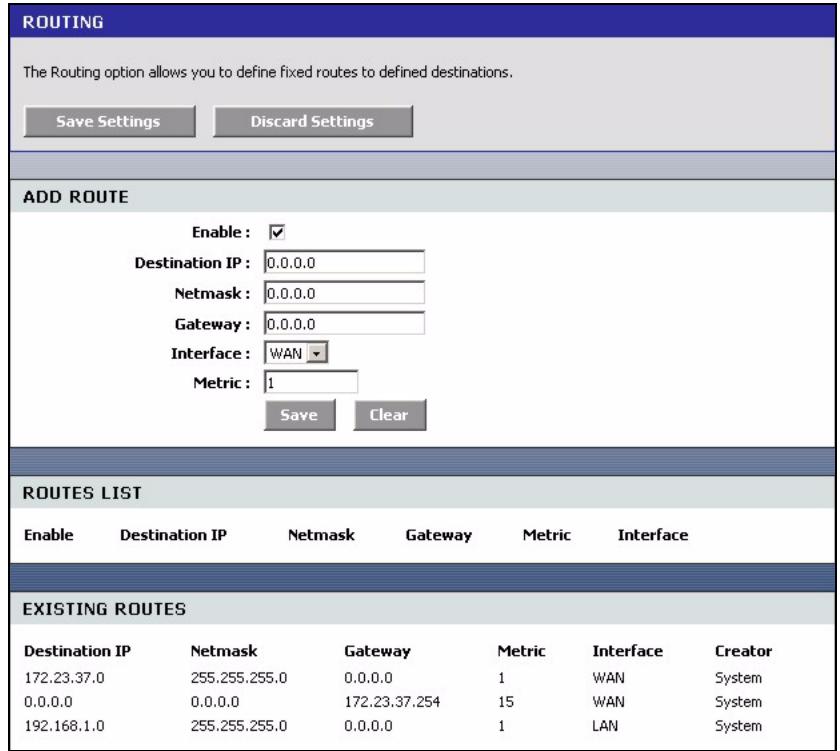Open the Interface WAN dropdown
This screenshot has width=840, height=751.
(296, 353)
